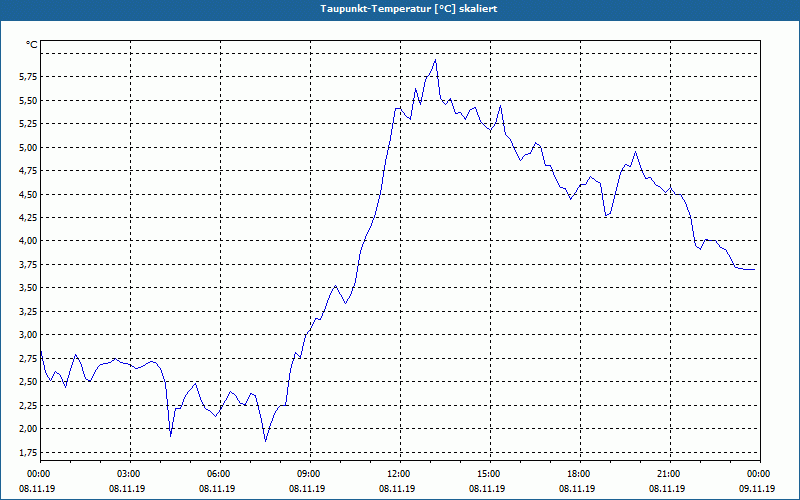Select the 4,25 y-axis value
Viewport: 800px width, 500px height.
pos(29,218)
